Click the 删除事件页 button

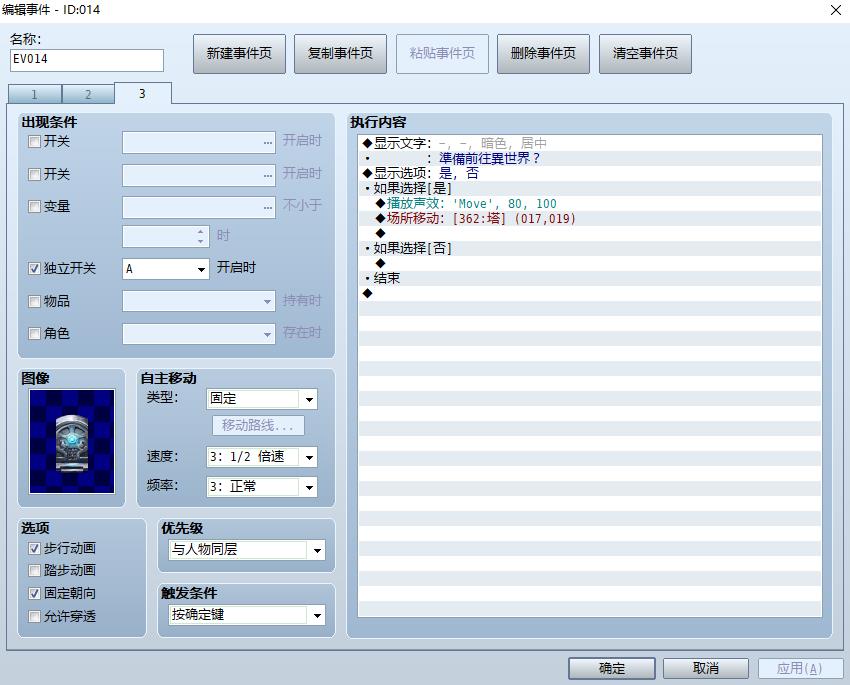543,54
